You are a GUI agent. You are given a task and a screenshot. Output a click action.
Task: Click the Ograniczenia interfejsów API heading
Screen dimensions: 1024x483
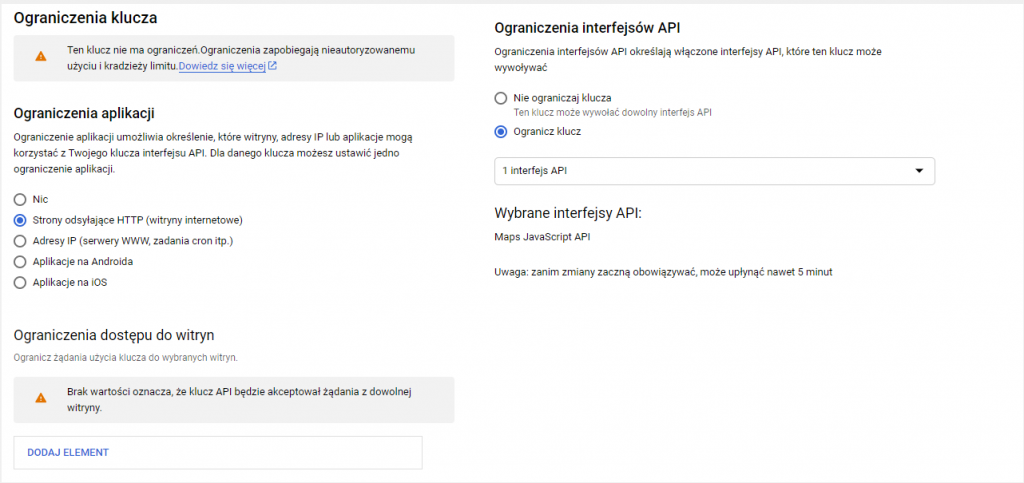(x=594, y=27)
